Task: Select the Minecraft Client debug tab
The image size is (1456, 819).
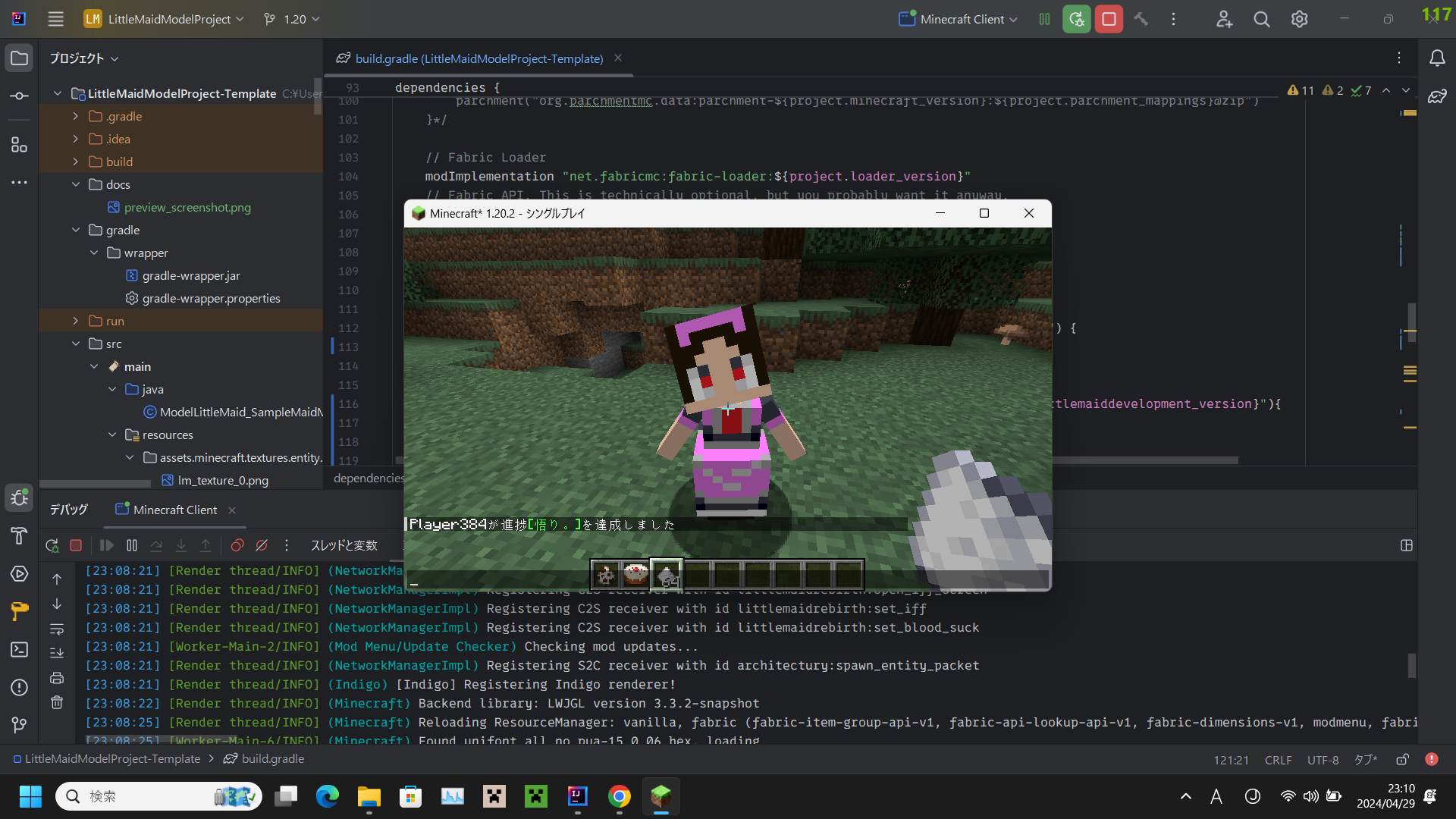Action: tap(174, 510)
